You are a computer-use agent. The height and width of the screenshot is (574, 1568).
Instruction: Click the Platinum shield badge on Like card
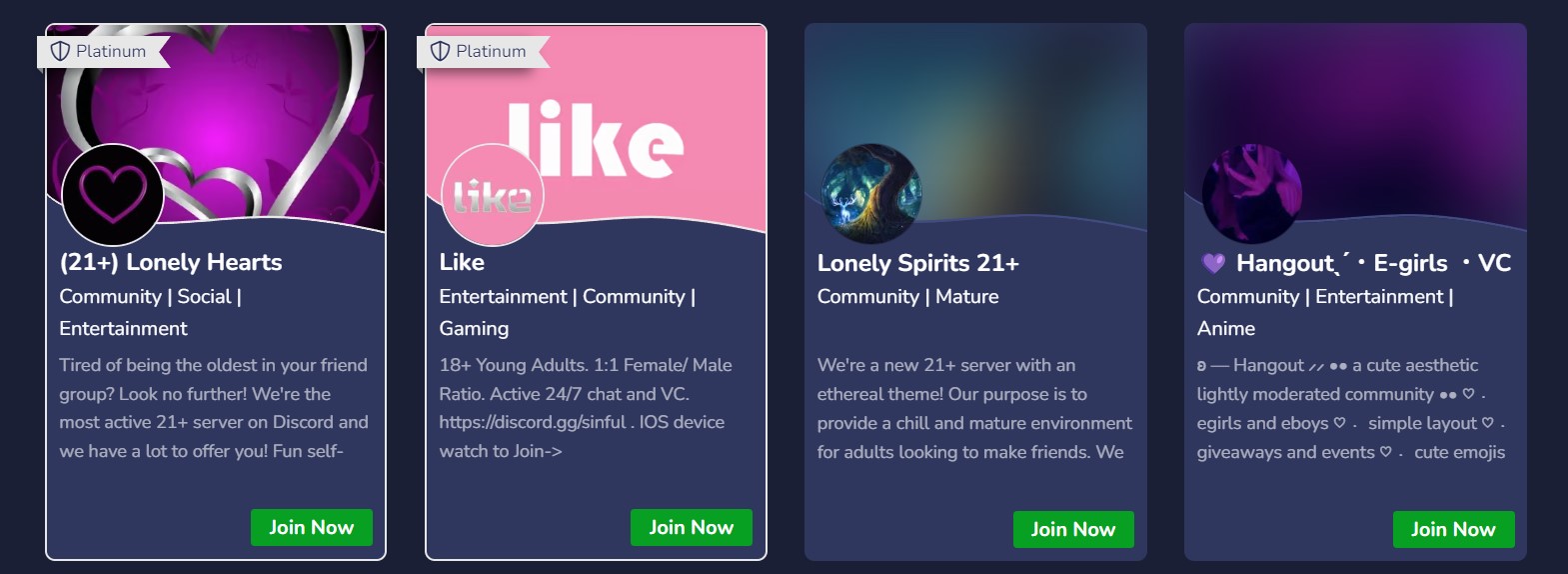tap(480, 51)
